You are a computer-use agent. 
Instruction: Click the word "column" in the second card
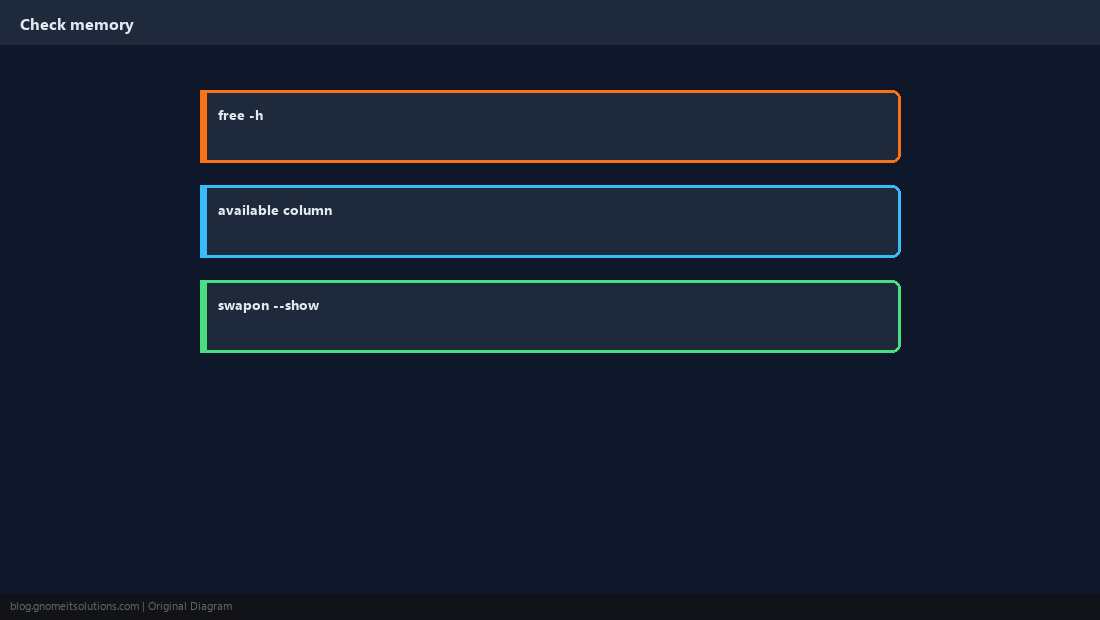tap(308, 210)
